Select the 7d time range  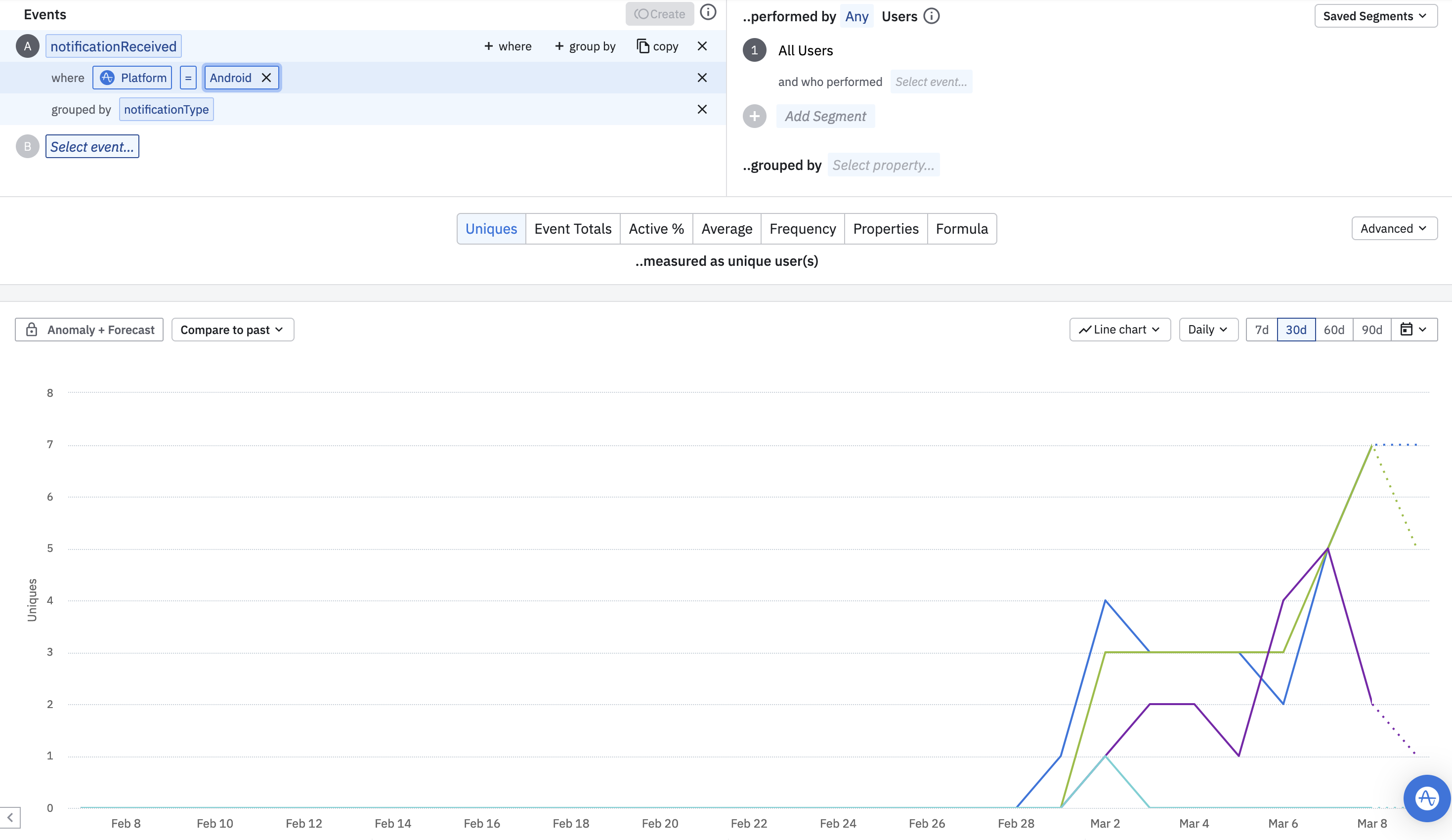coord(1261,330)
